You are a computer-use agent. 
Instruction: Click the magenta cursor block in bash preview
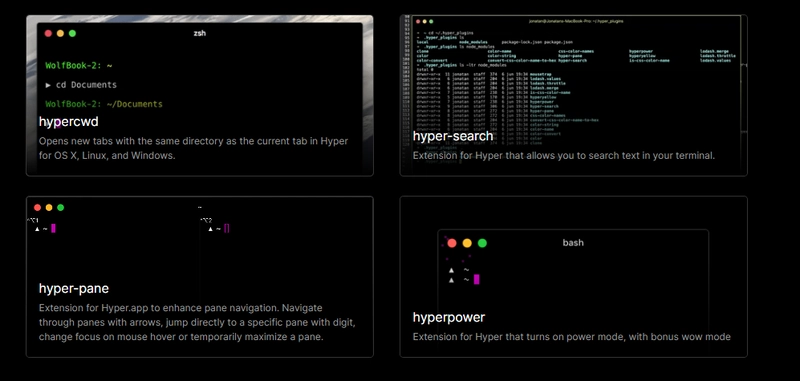pos(477,280)
